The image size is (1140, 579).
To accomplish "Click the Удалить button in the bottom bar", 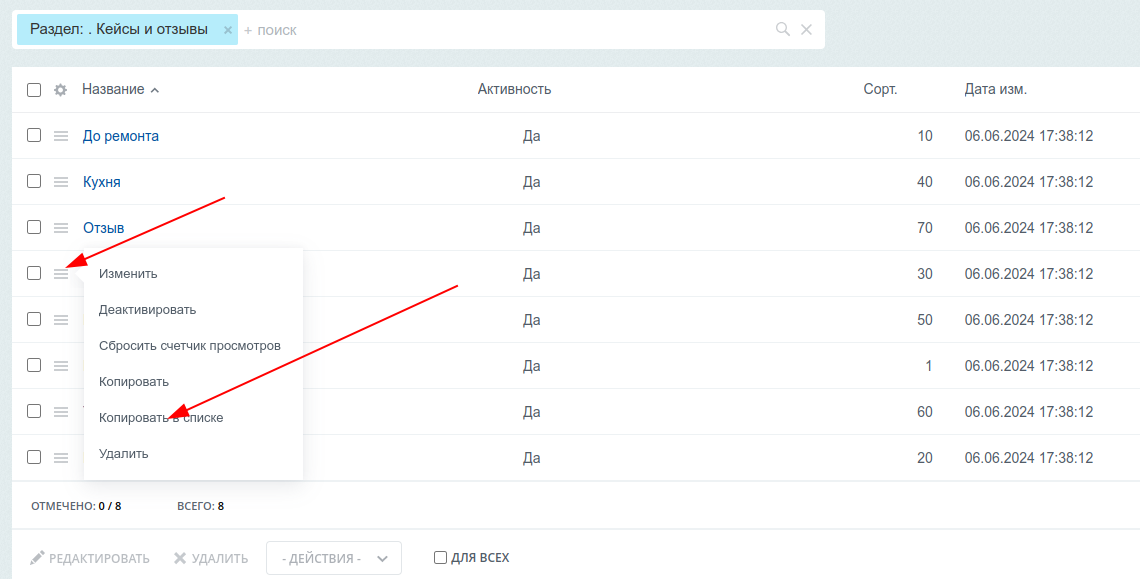I will coord(211,559).
